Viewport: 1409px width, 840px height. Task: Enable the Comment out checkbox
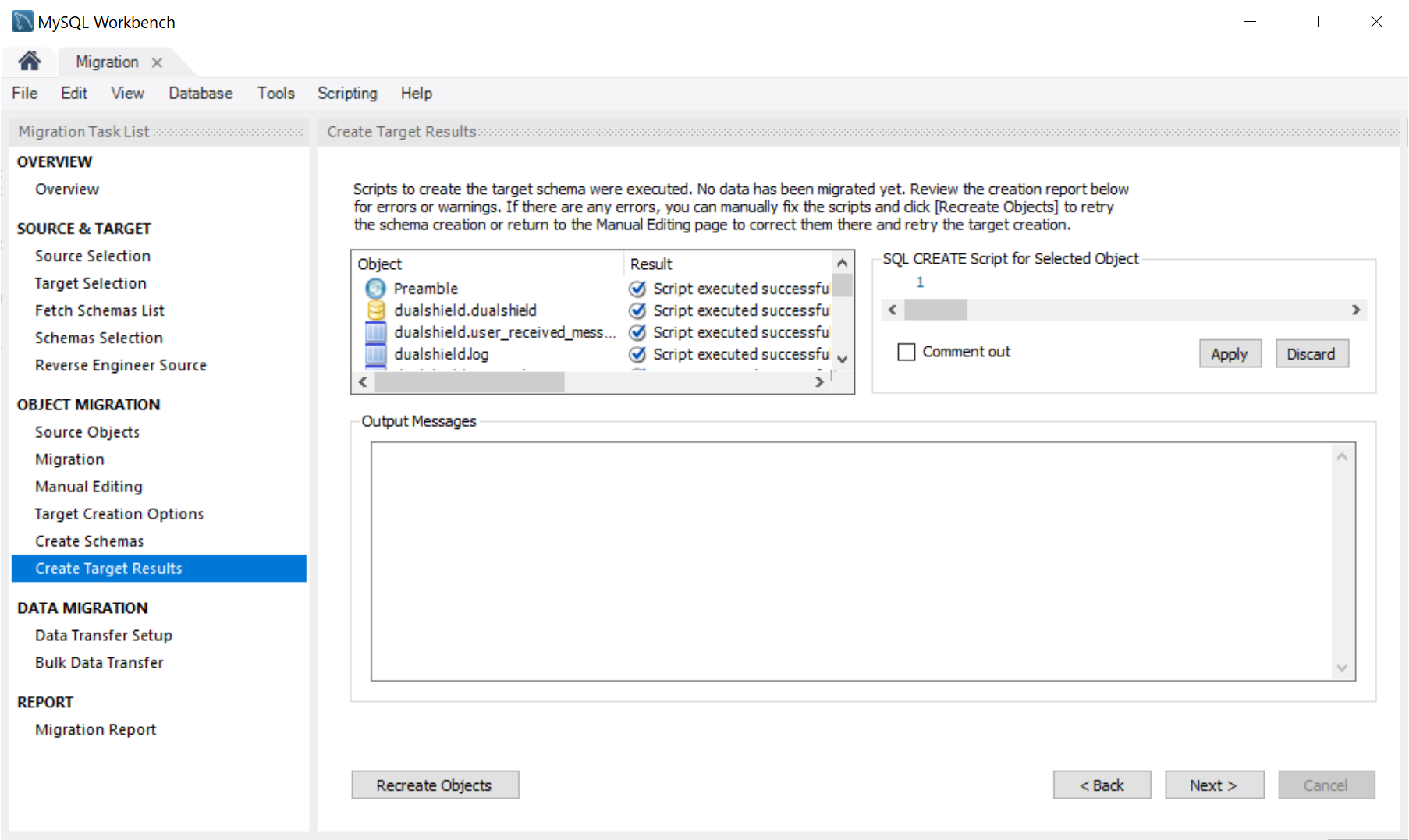point(906,352)
